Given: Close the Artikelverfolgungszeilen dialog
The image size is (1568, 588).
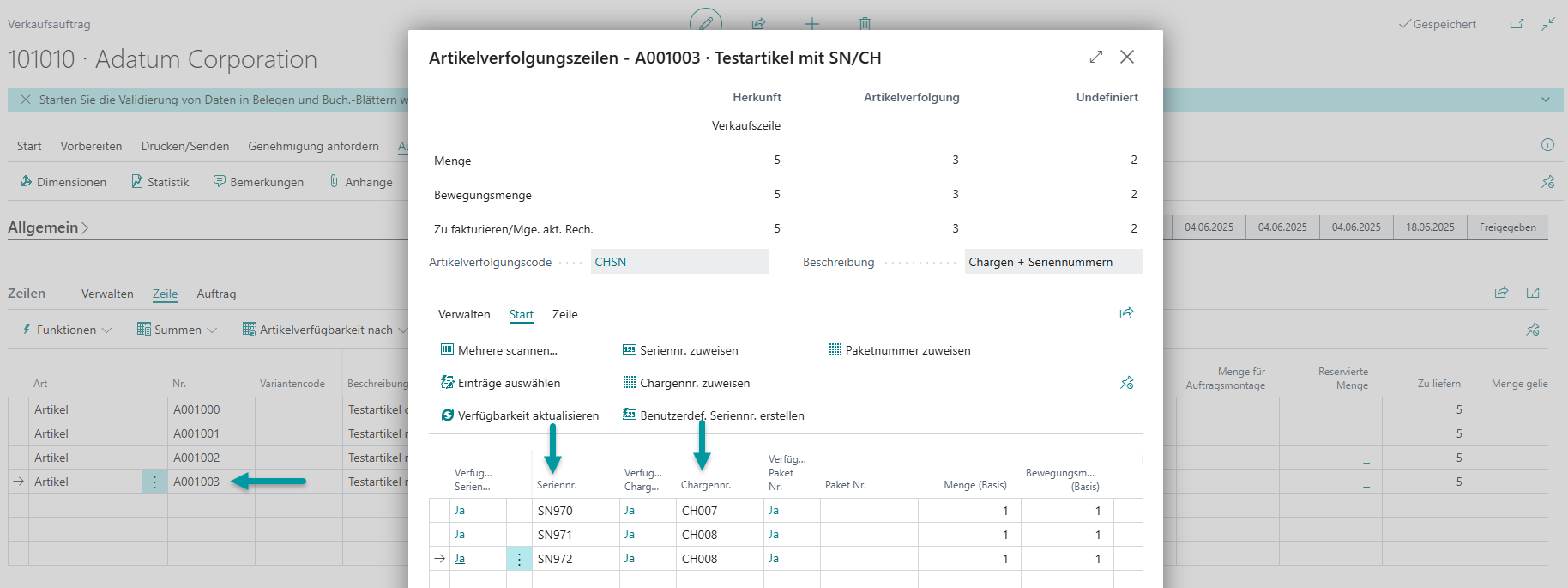Looking at the screenshot, I should point(1127,57).
